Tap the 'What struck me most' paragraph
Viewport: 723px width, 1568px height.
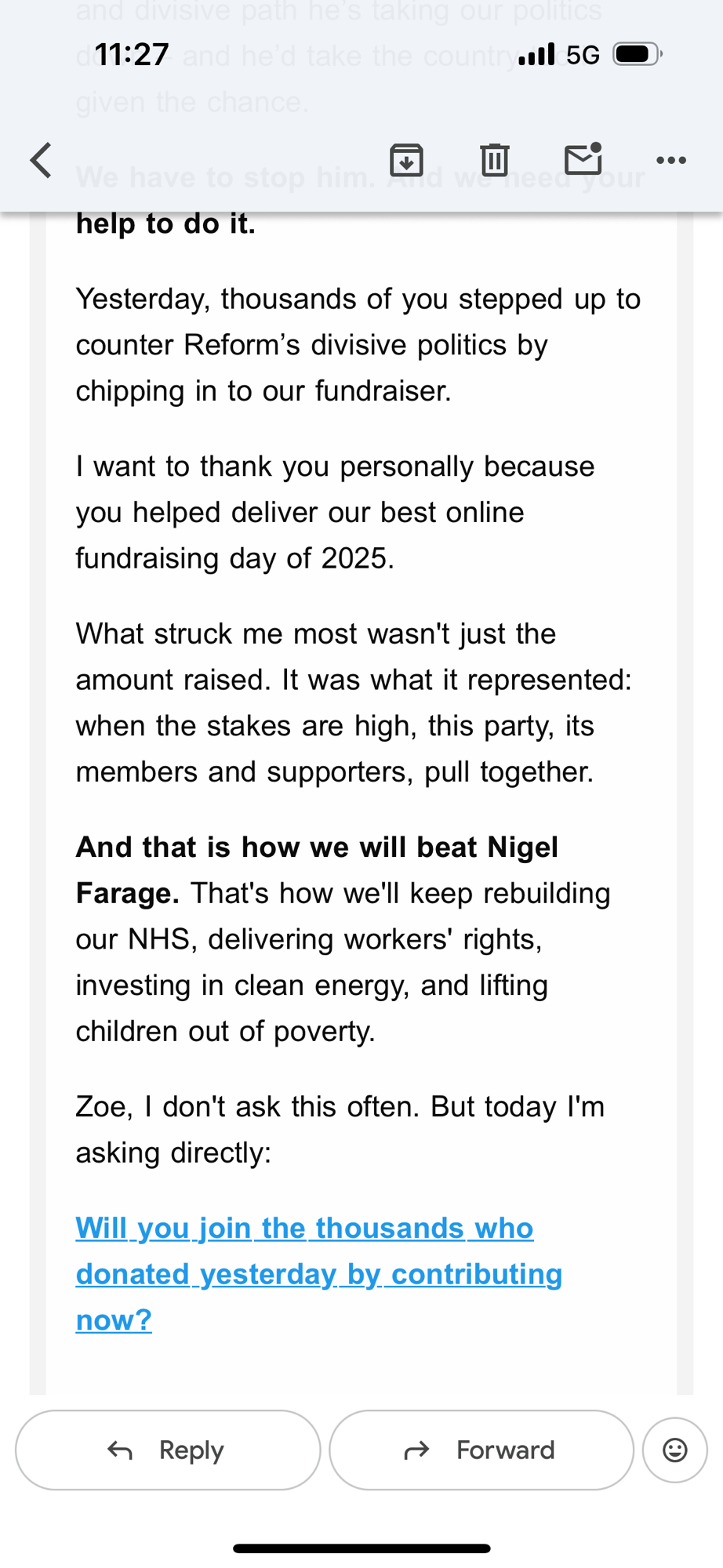(x=353, y=702)
